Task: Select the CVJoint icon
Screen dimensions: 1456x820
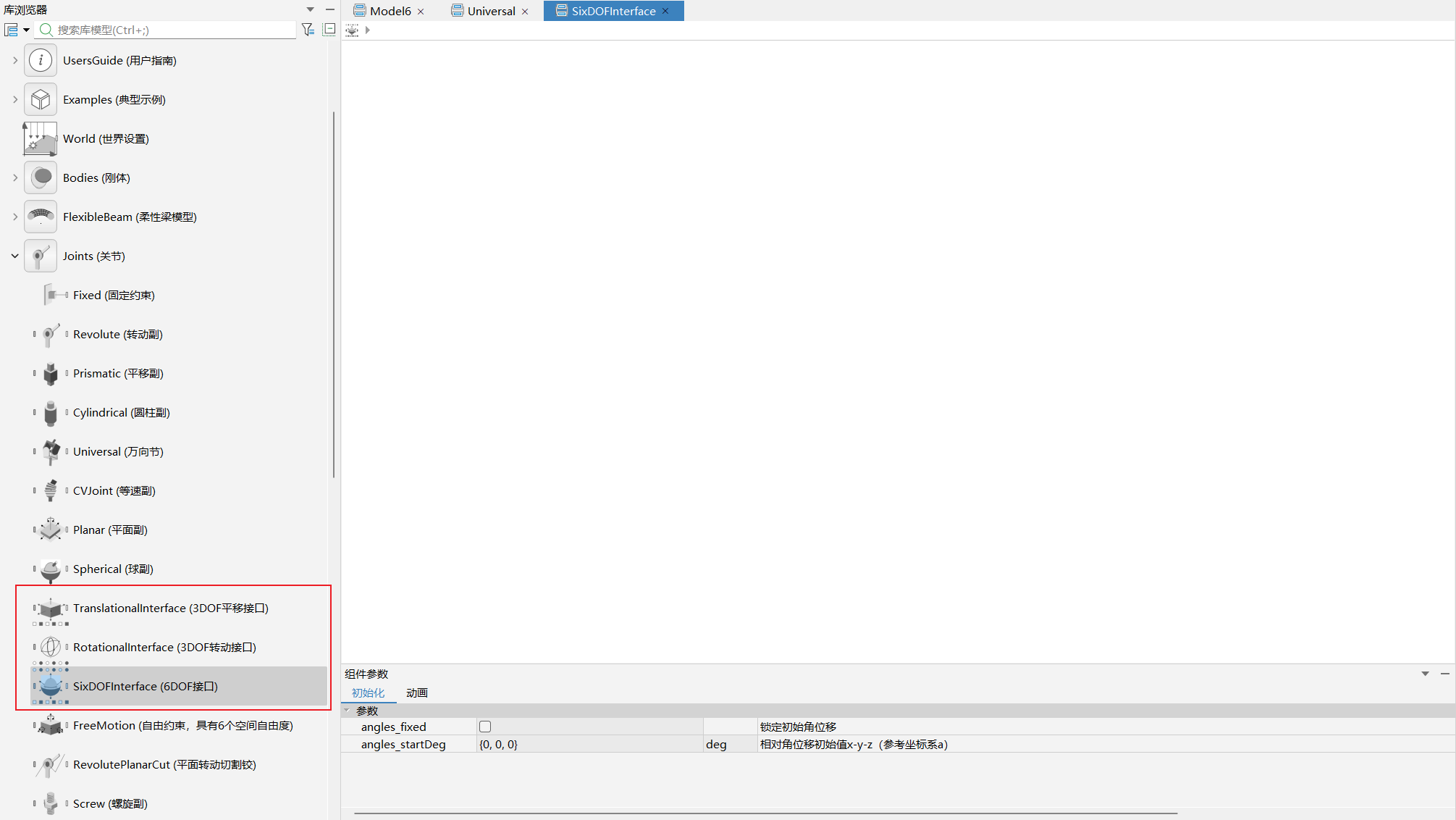Action: (x=51, y=490)
